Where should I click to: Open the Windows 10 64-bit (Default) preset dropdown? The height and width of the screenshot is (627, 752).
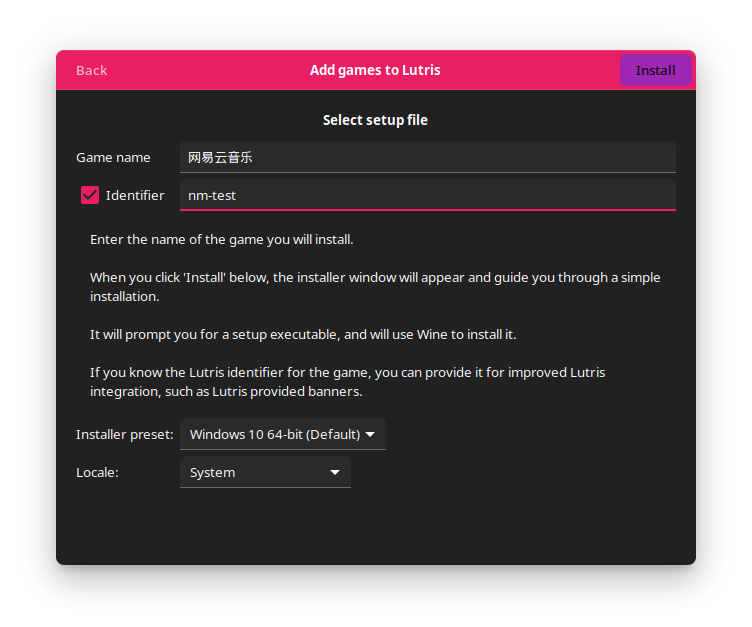click(282, 434)
